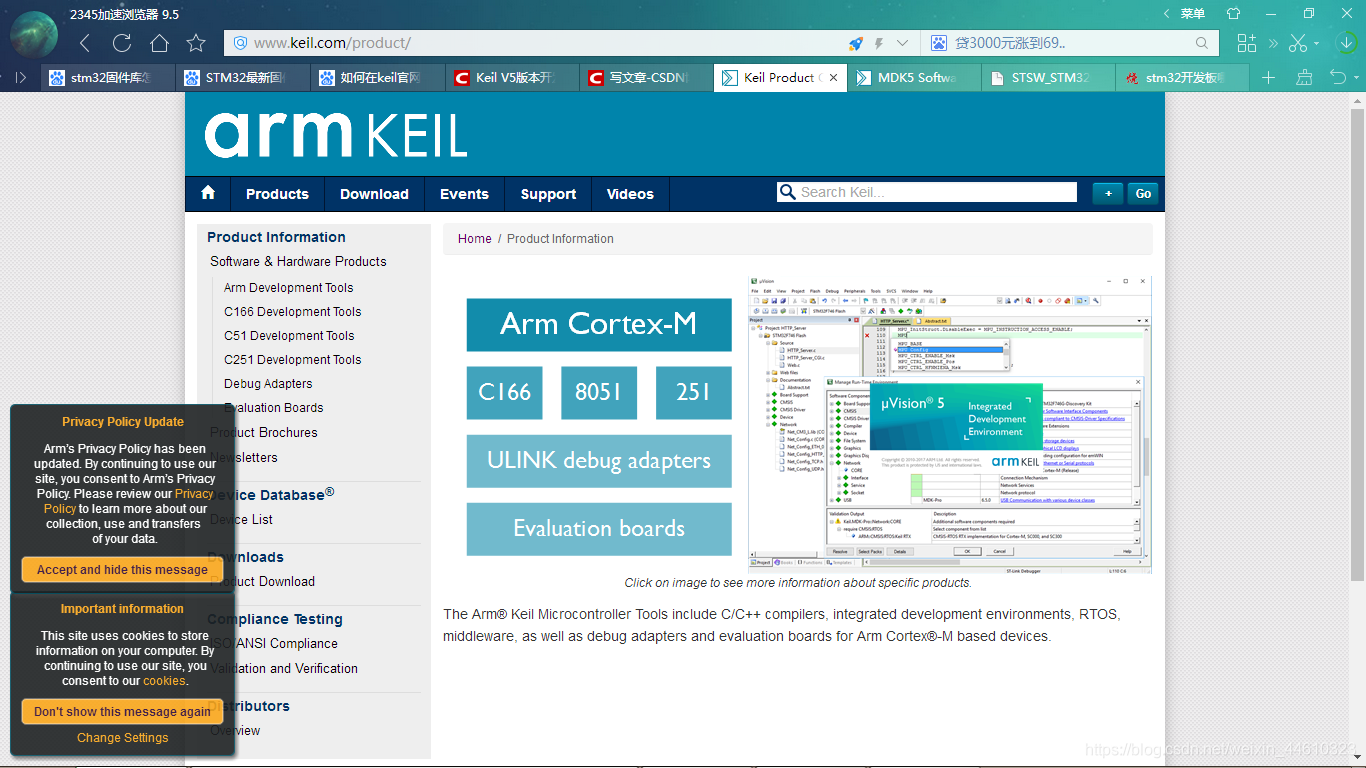Click Don't show this message again button

click(122, 712)
